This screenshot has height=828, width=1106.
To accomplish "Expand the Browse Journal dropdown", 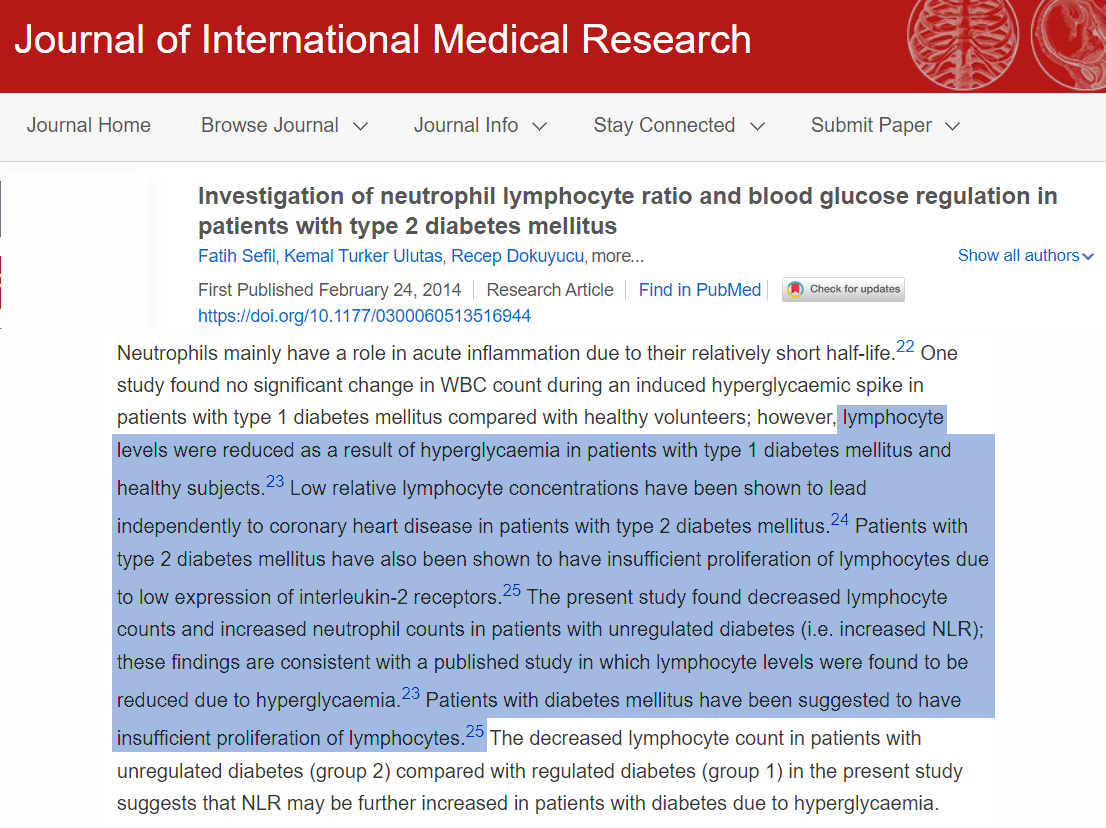I will point(284,125).
